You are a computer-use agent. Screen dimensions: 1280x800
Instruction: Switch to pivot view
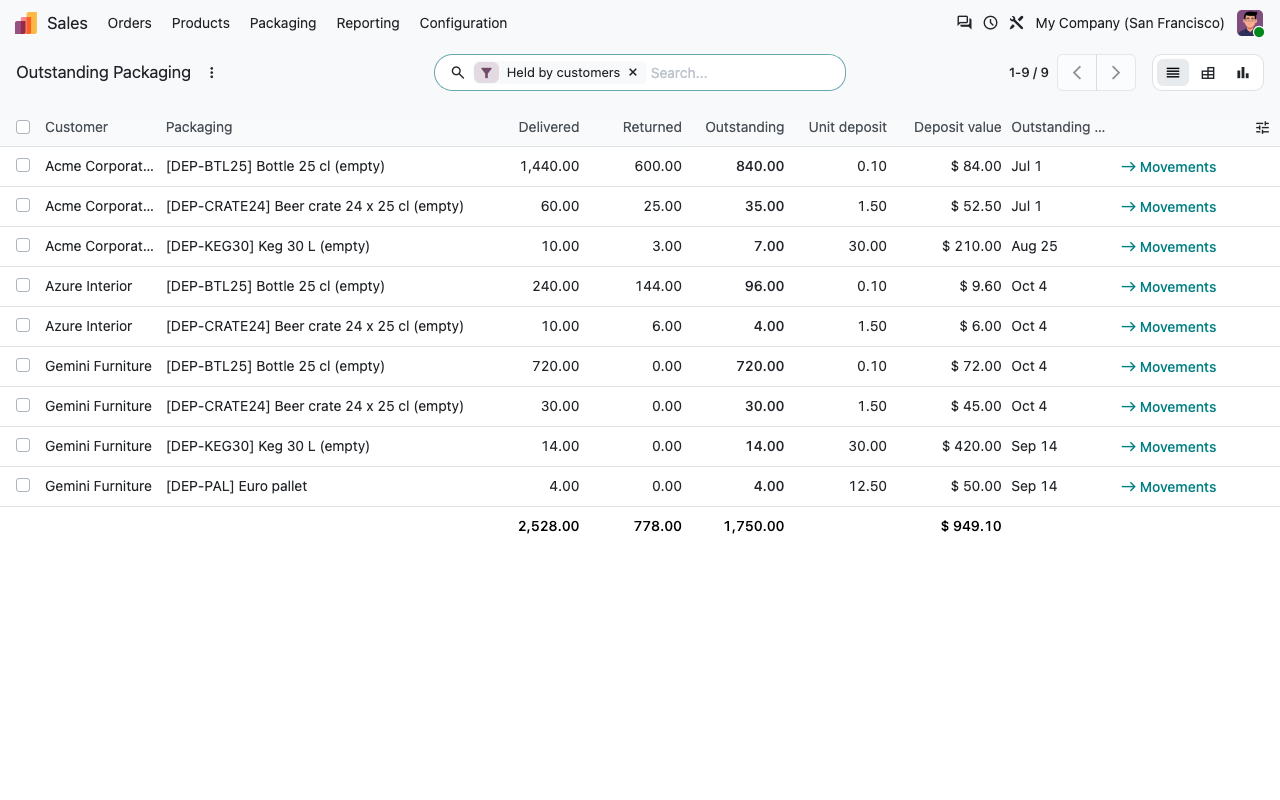pyautogui.click(x=1208, y=72)
